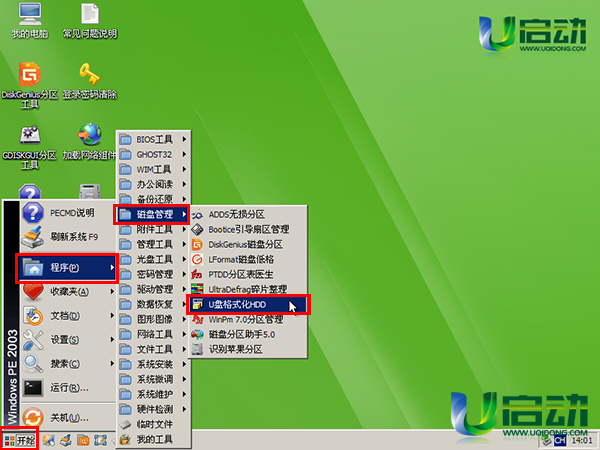
Task: Click the second quick launch taskbar icon
Action: click(66, 440)
